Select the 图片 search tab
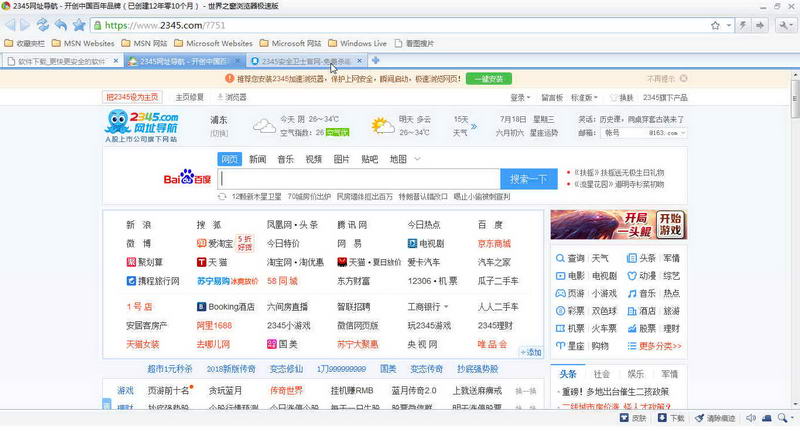 pyautogui.click(x=342, y=159)
